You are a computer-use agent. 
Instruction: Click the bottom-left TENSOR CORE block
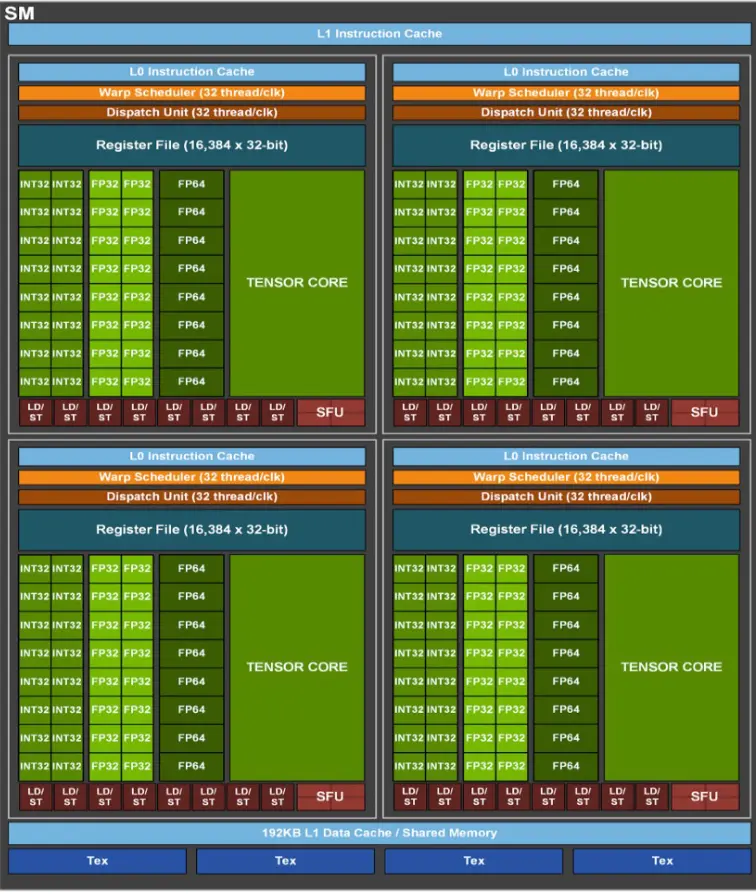pyautogui.click(x=297, y=667)
